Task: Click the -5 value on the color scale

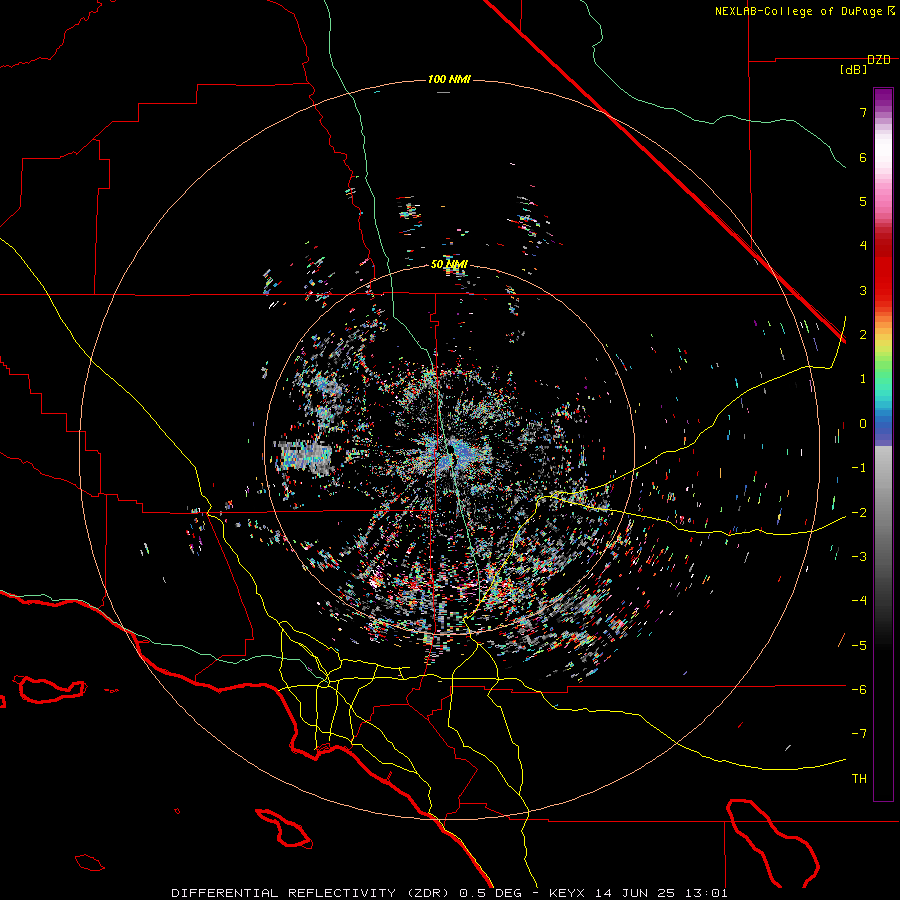Action: 859,645
